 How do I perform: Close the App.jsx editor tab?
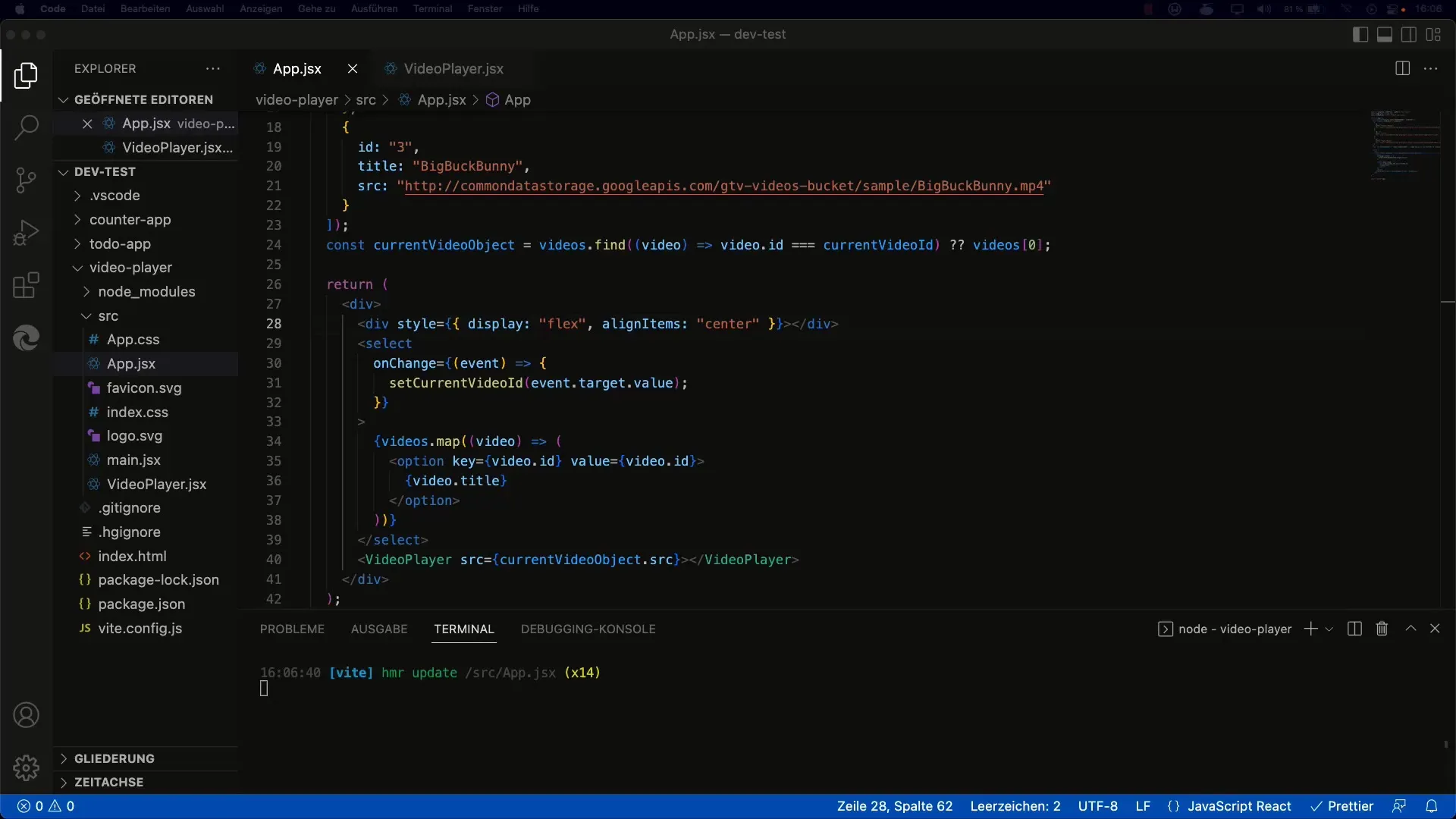coord(353,68)
